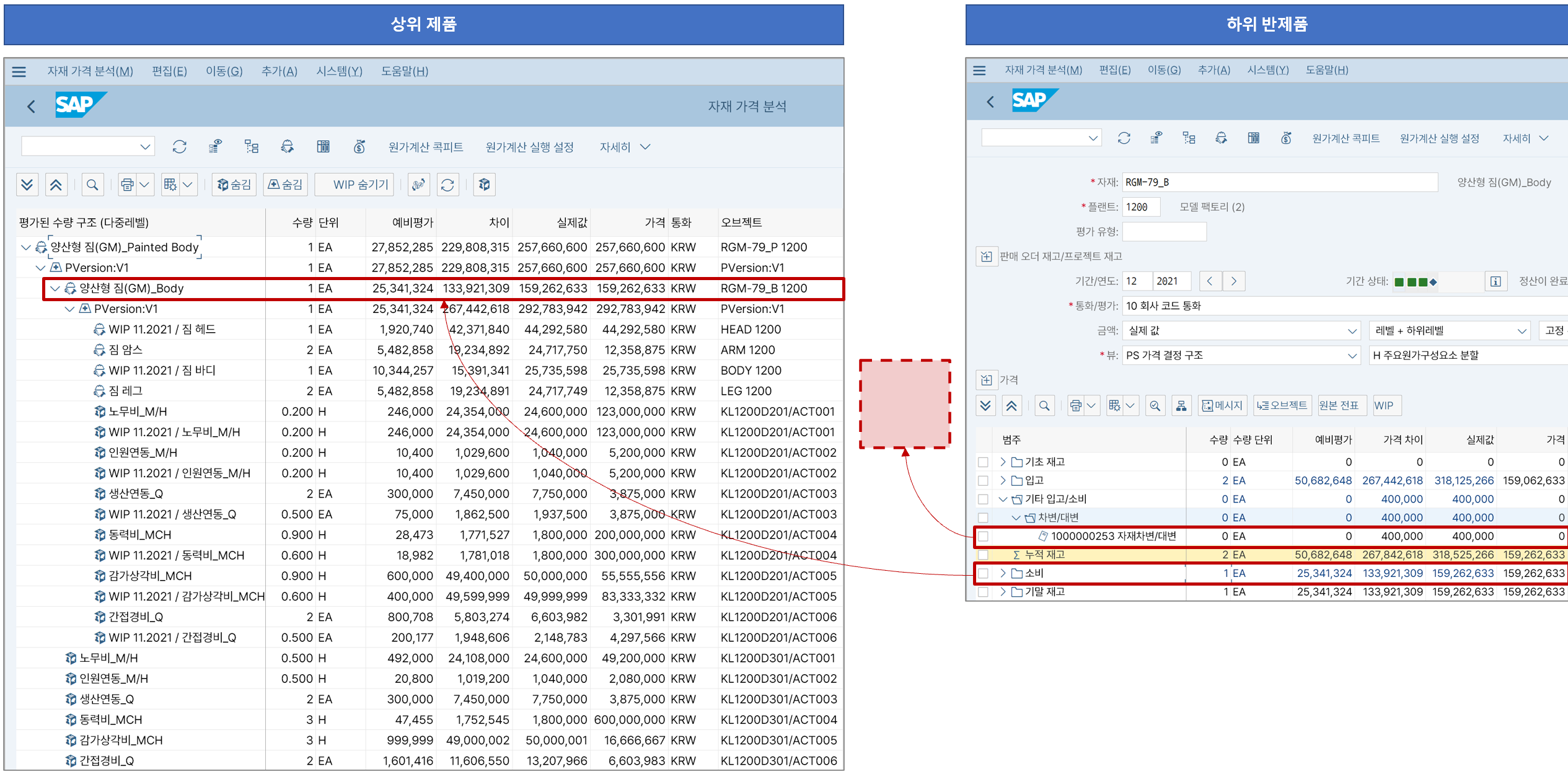The width and height of the screenshot is (1568, 774).
Task: Click the expand all double-chevron icon in left panel
Action: pos(27,185)
